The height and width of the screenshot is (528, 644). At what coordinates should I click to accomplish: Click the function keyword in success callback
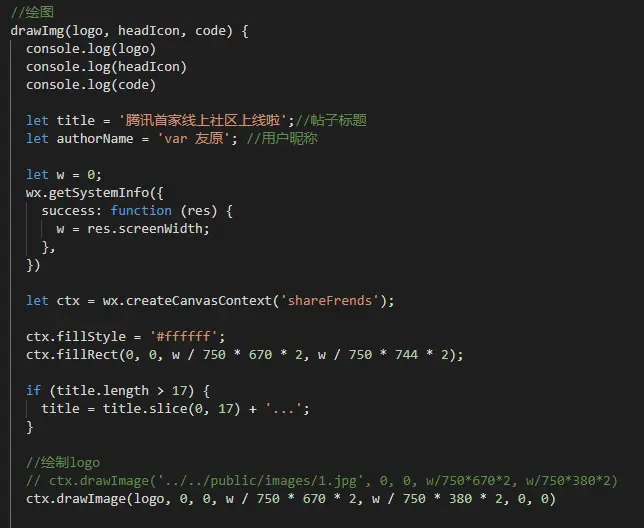click(141, 211)
